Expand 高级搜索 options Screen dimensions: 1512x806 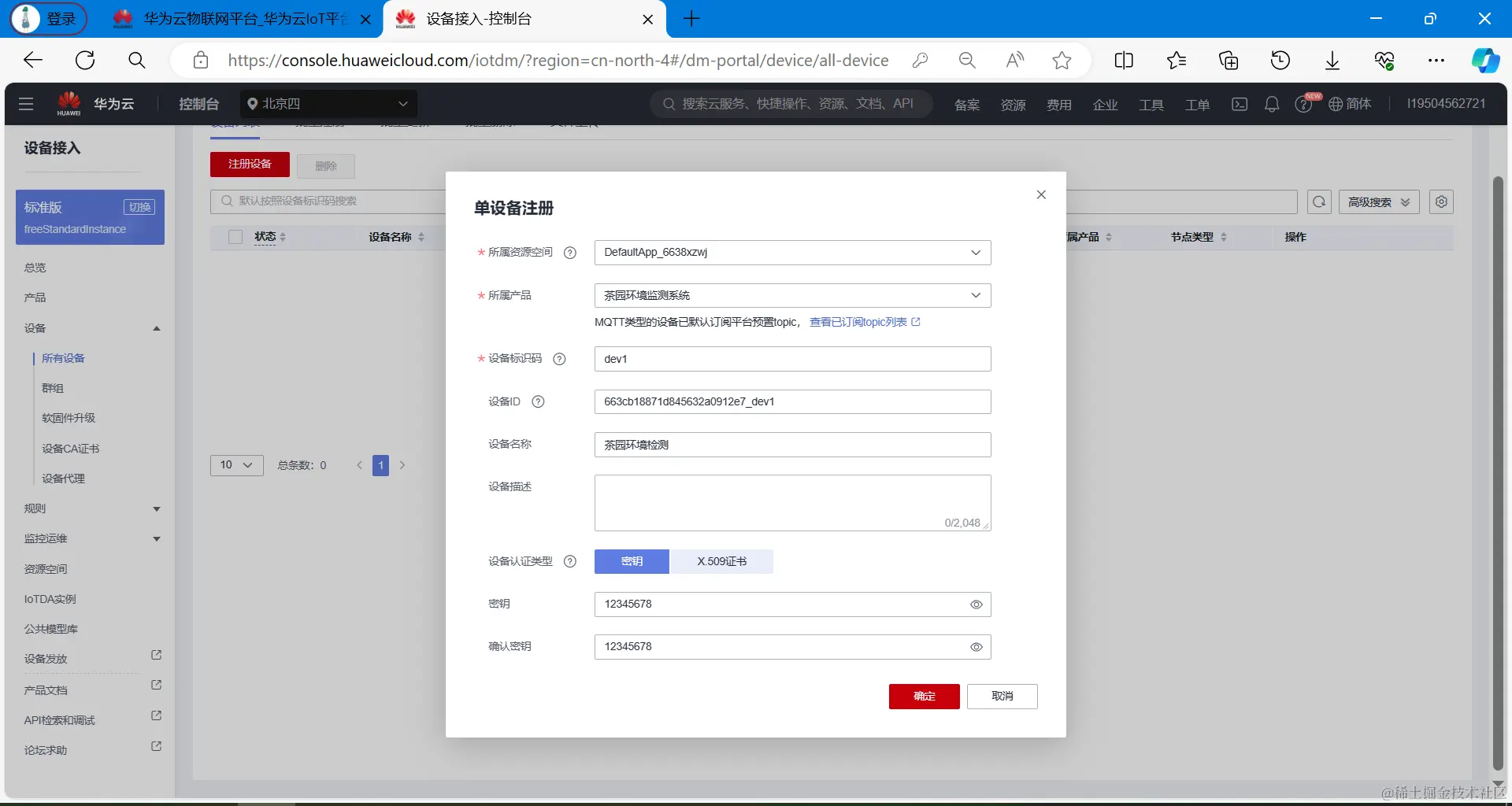tap(1379, 202)
